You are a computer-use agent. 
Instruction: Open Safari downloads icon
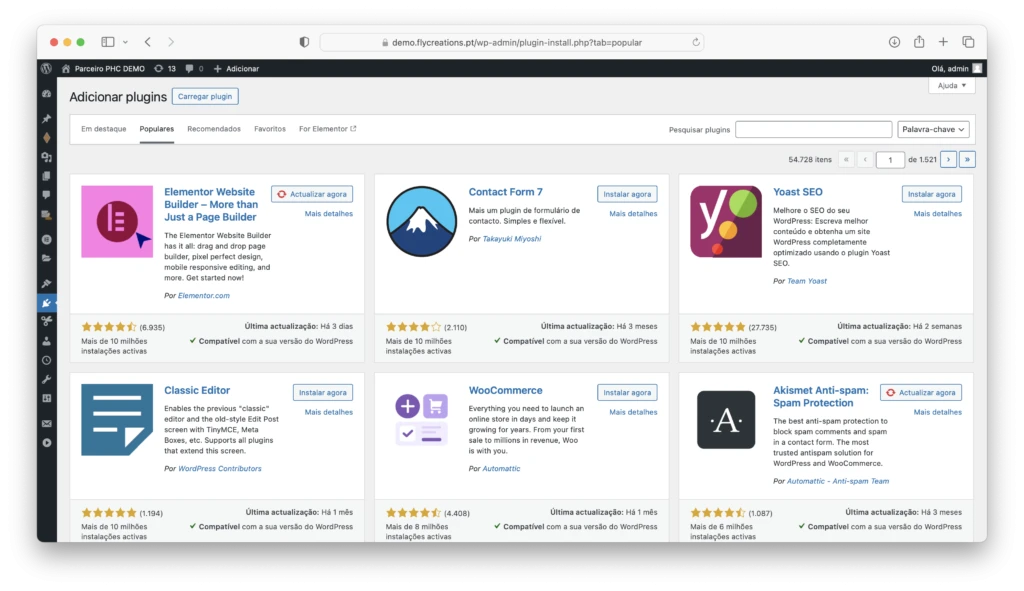(894, 42)
